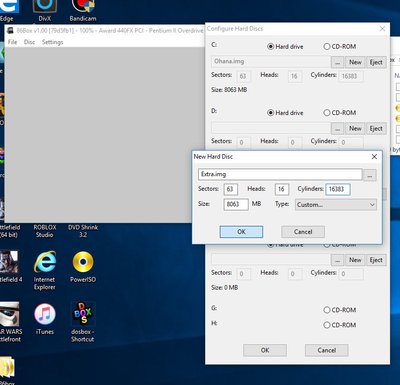Screen dimensions: 400x385
Task: Click the Cylinders field in New Hard Disc
Action: pyautogui.click(x=338, y=189)
